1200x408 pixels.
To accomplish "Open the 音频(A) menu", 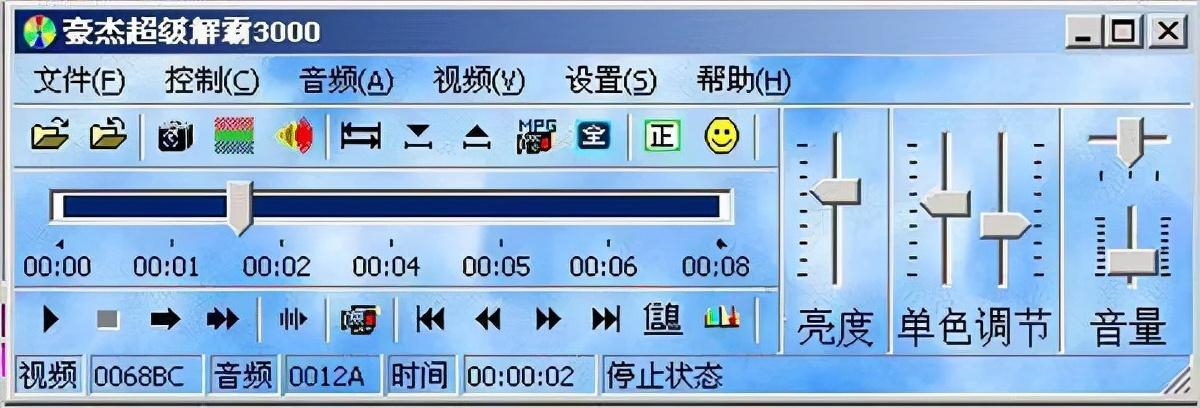I will pyautogui.click(x=346, y=80).
